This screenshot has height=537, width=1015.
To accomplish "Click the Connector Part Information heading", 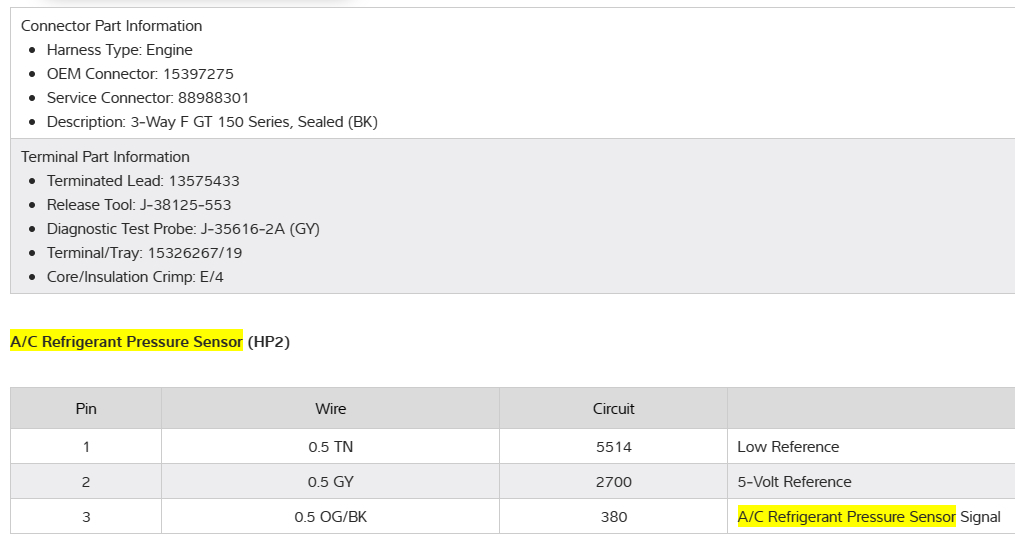I will [111, 26].
